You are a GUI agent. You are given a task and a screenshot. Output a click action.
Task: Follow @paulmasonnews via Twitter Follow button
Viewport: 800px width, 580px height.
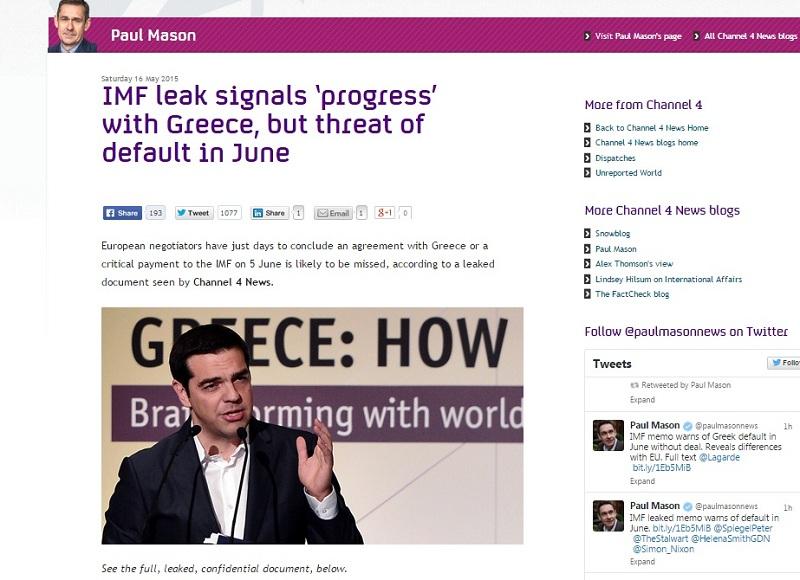click(784, 363)
